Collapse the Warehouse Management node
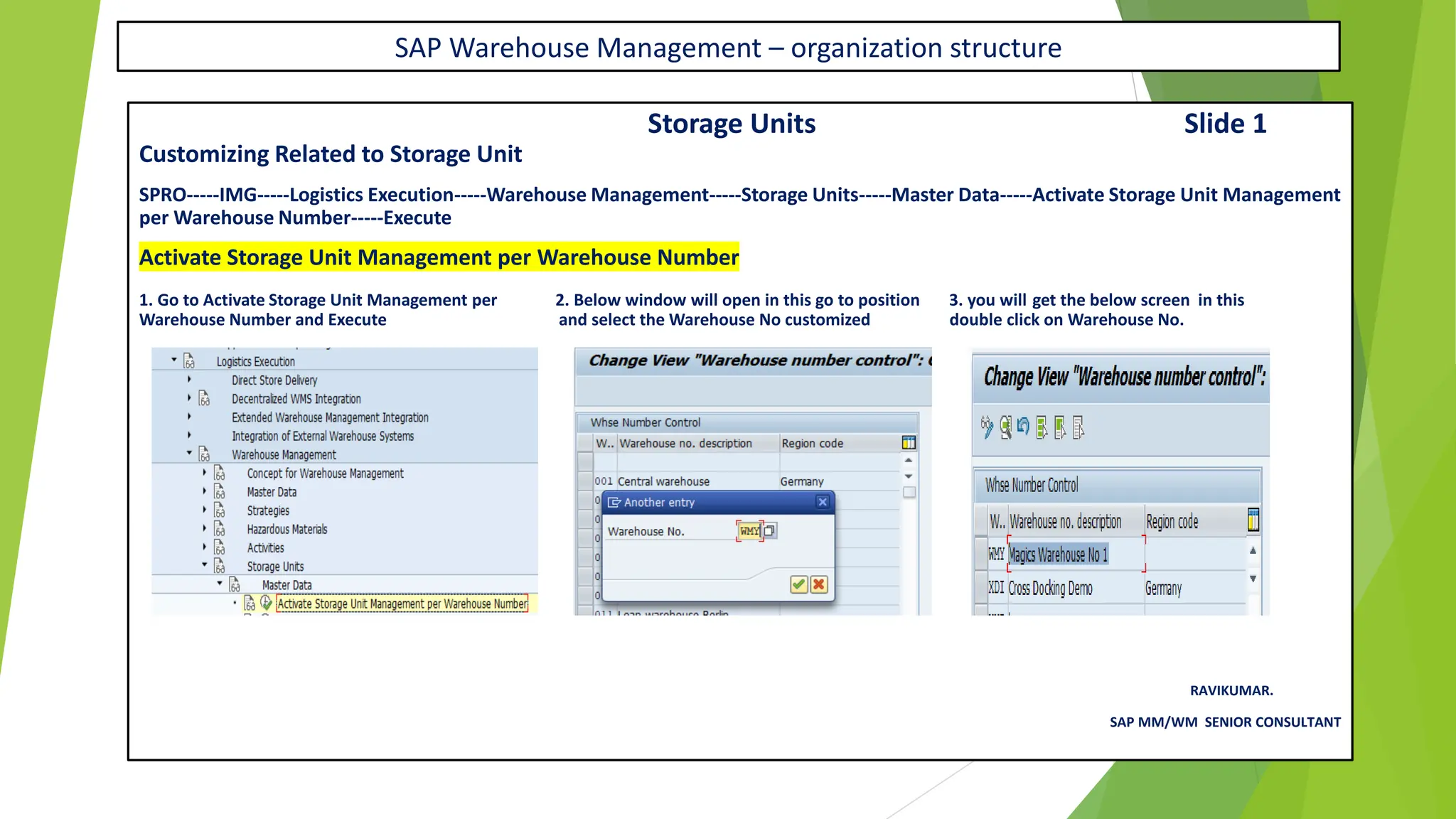Image resolution: width=1456 pixels, height=819 pixels. tap(189, 452)
